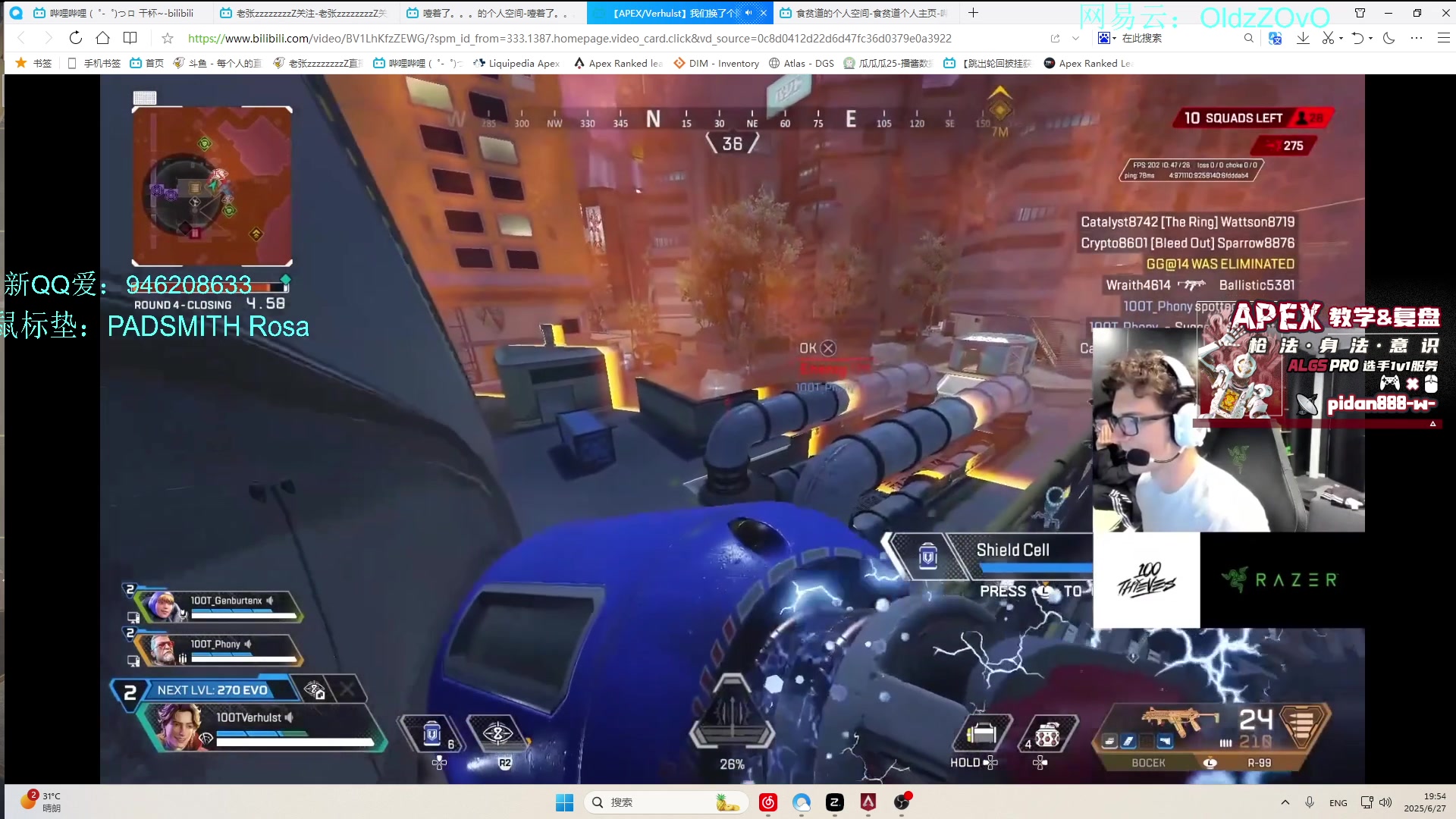Click the 100 Thieves logo overlay
Image resolution: width=1456 pixels, height=819 pixels.
1146,580
